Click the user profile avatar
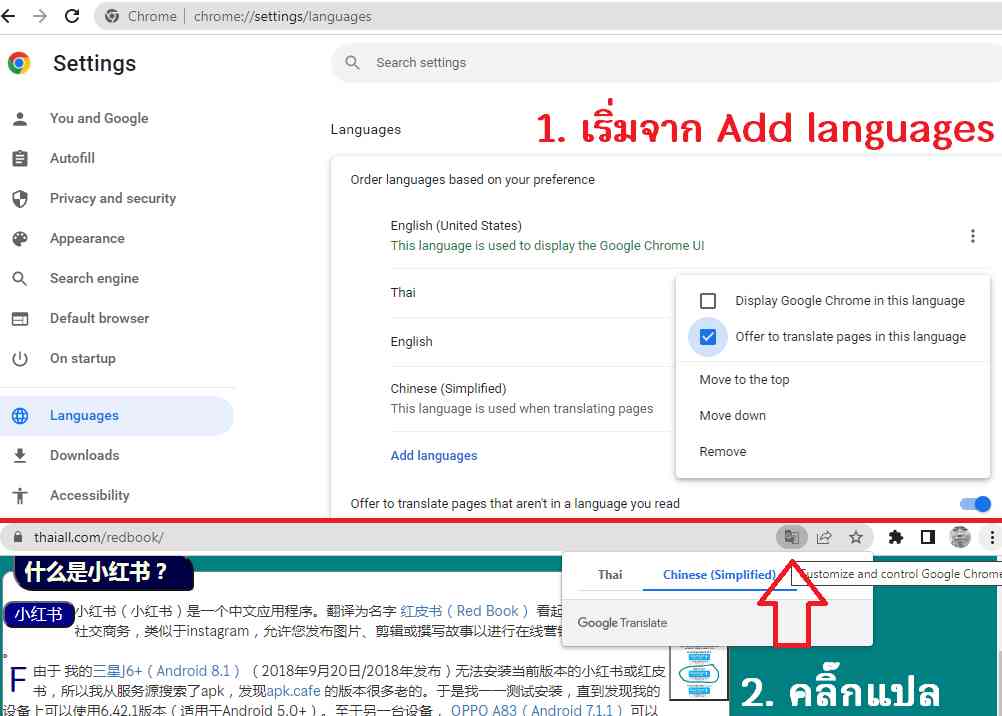This screenshot has height=716, width=1002. click(x=960, y=537)
